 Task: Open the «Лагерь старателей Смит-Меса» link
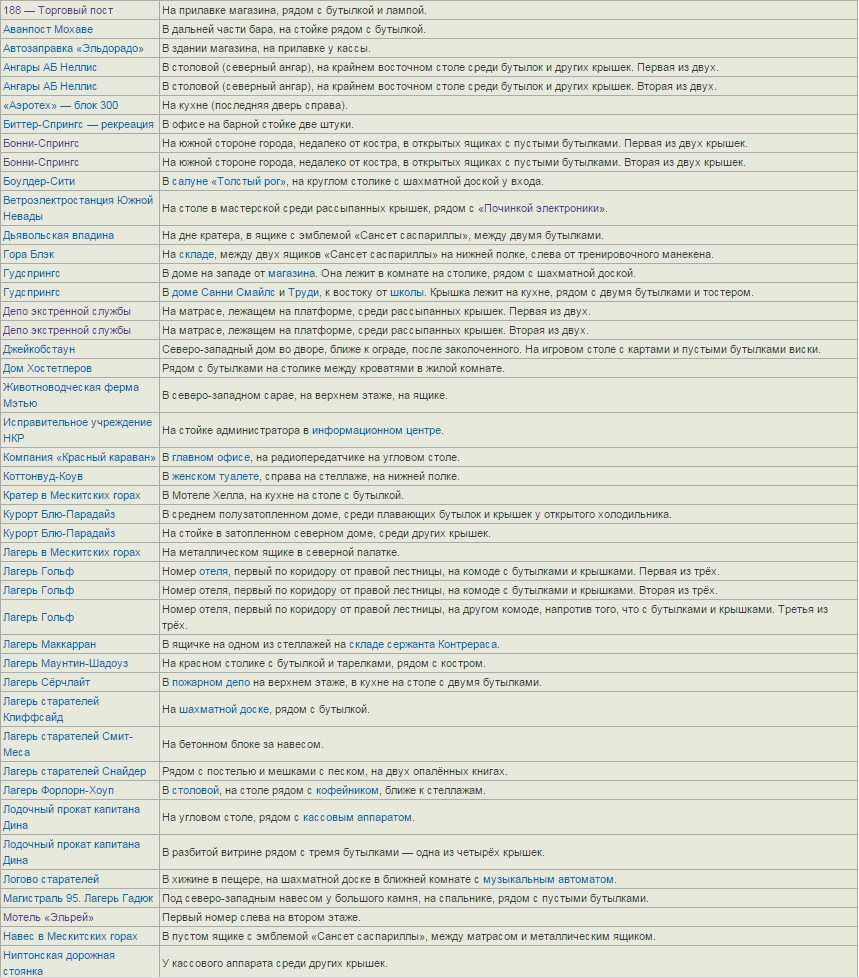(x=68, y=745)
